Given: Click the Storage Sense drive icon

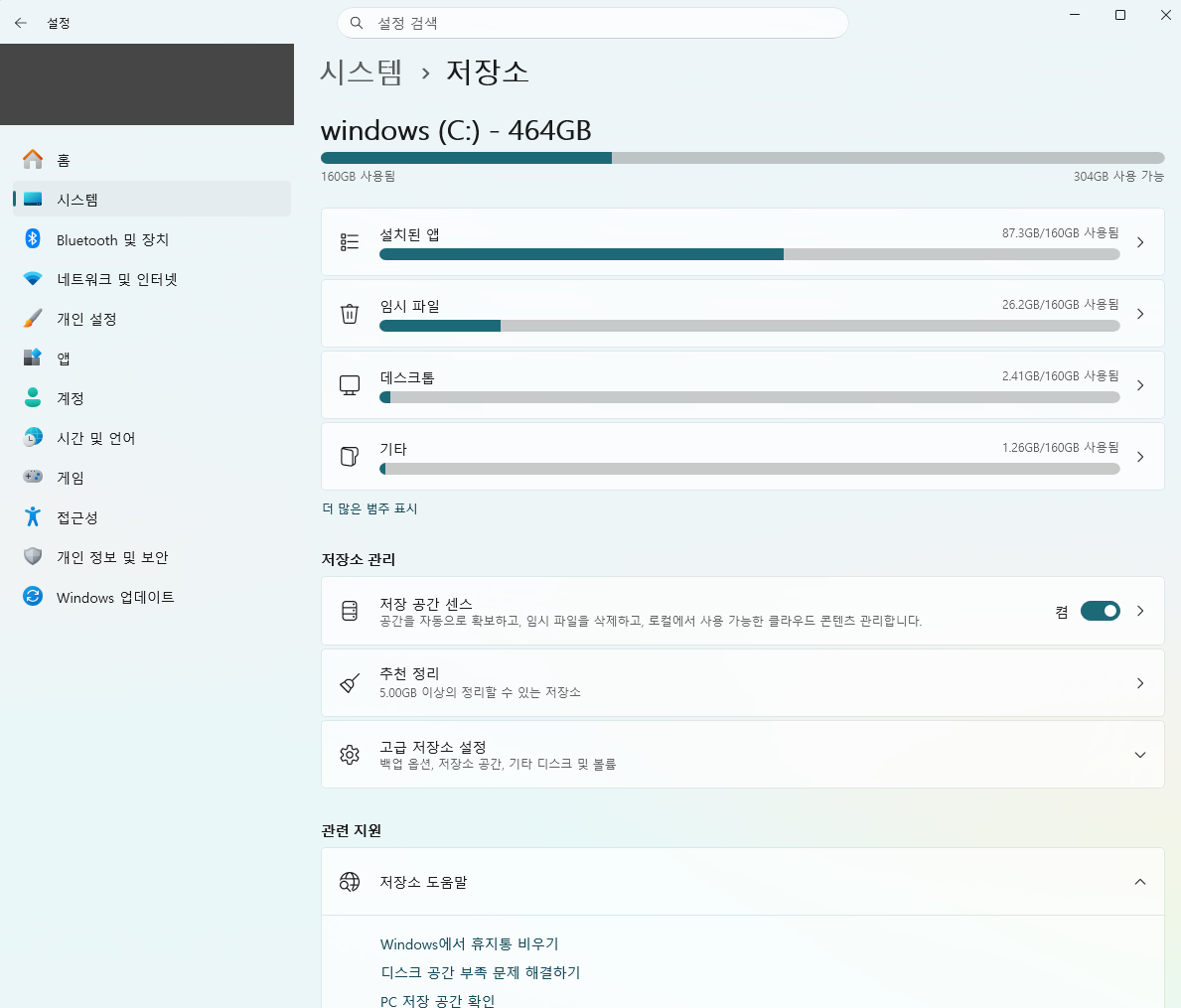Looking at the screenshot, I should point(350,611).
